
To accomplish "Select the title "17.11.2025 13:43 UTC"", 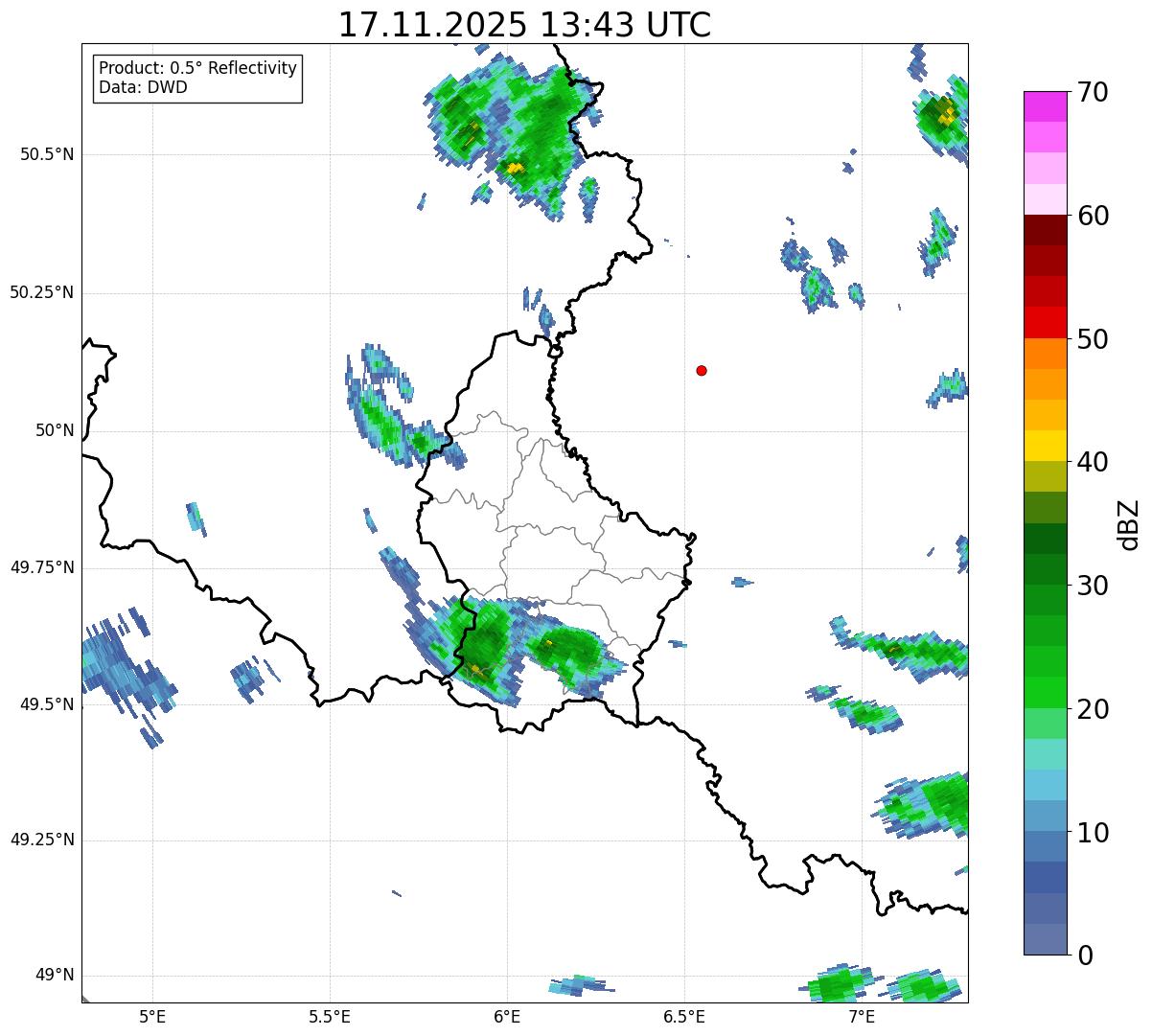I will [524, 25].
